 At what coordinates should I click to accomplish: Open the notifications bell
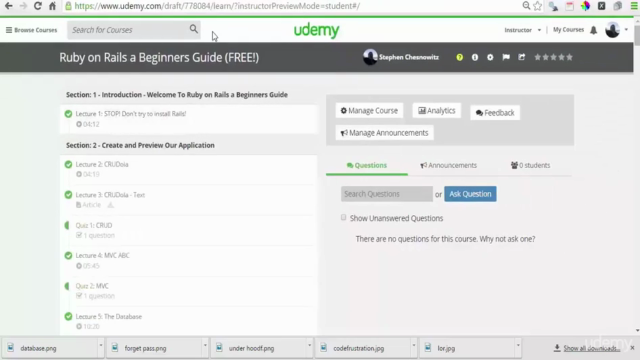[x=593, y=30]
